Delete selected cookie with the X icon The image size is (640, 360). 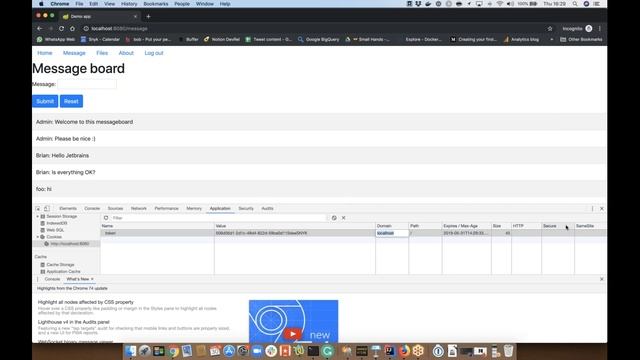point(344,218)
